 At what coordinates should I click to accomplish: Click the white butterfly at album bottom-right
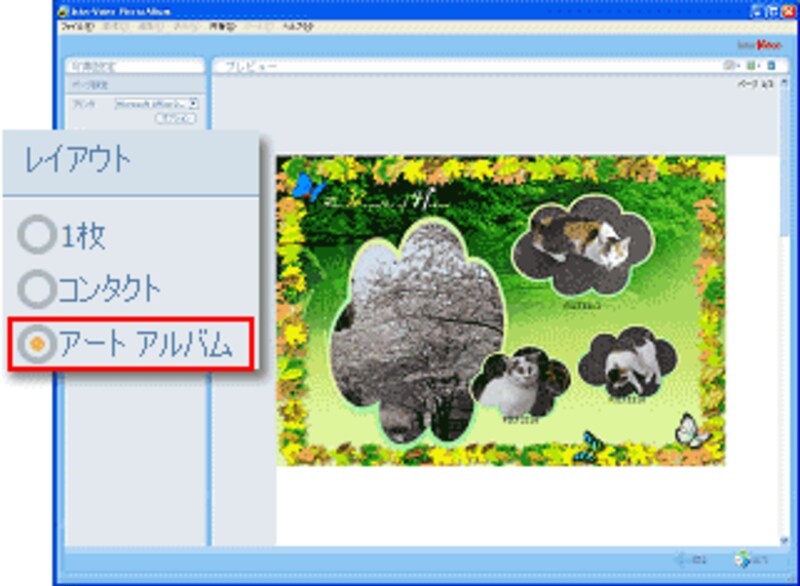point(690,429)
